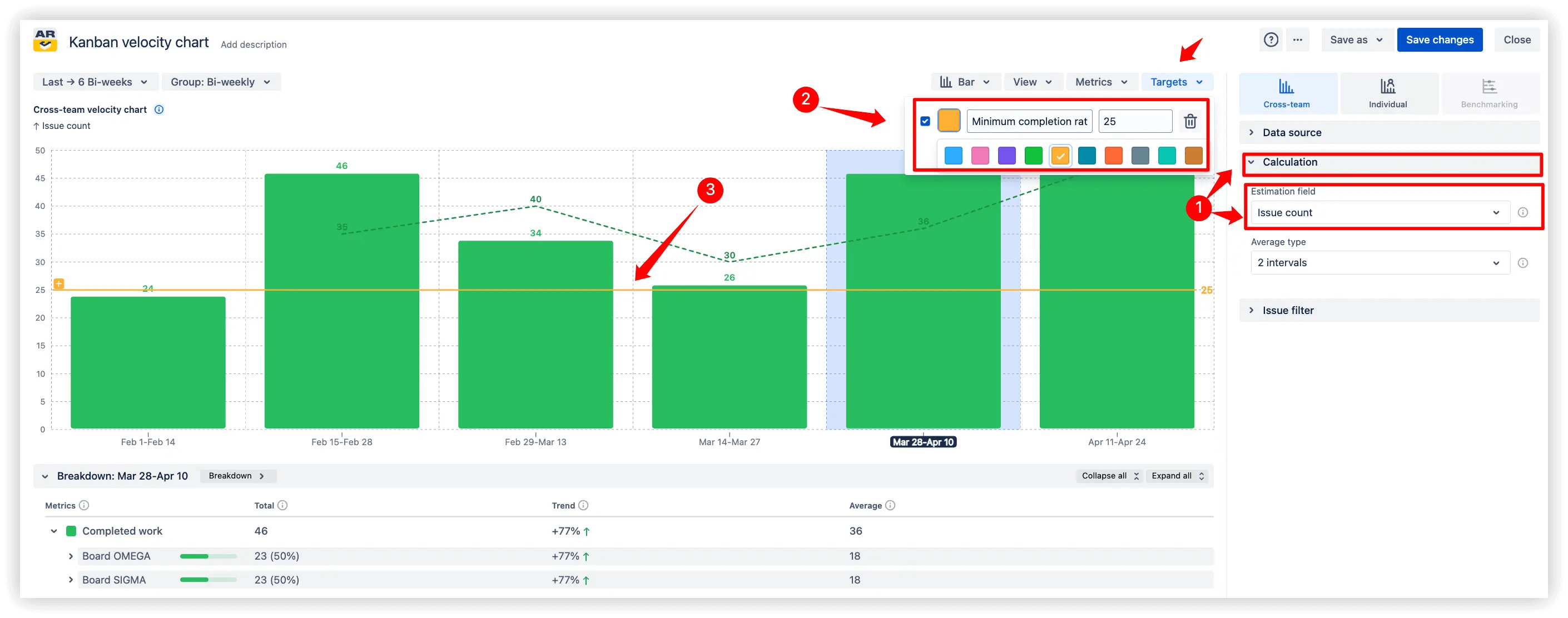Delete the target using the trash icon

tap(1190, 121)
